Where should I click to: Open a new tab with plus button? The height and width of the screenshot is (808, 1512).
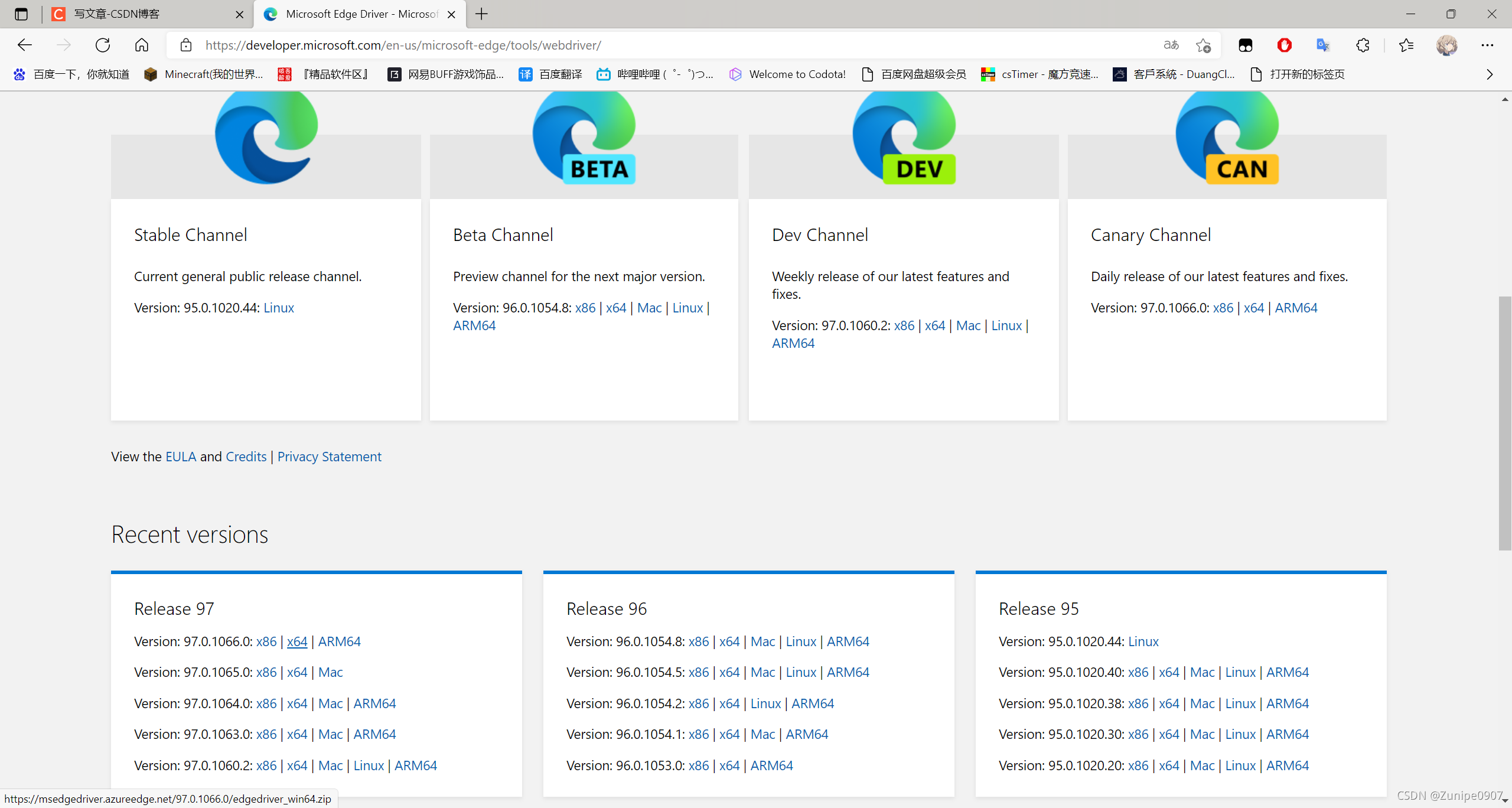point(482,14)
